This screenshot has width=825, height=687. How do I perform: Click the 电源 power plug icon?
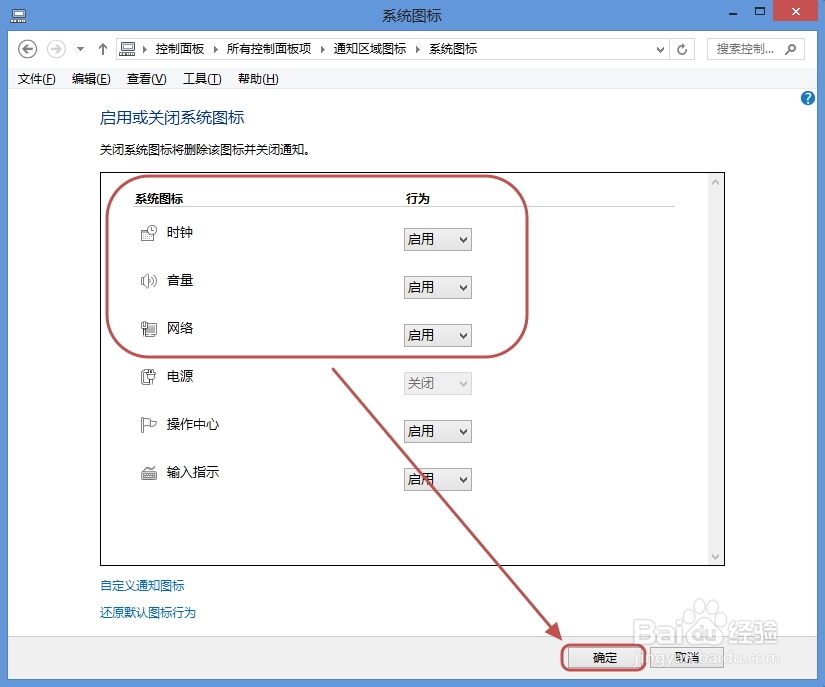[149, 377]
